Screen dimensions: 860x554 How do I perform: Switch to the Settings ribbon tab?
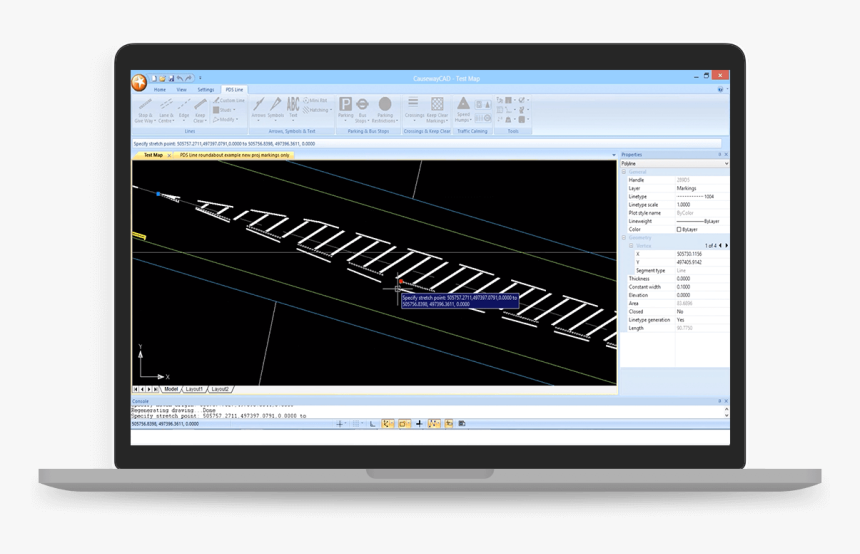coord(205,90)
